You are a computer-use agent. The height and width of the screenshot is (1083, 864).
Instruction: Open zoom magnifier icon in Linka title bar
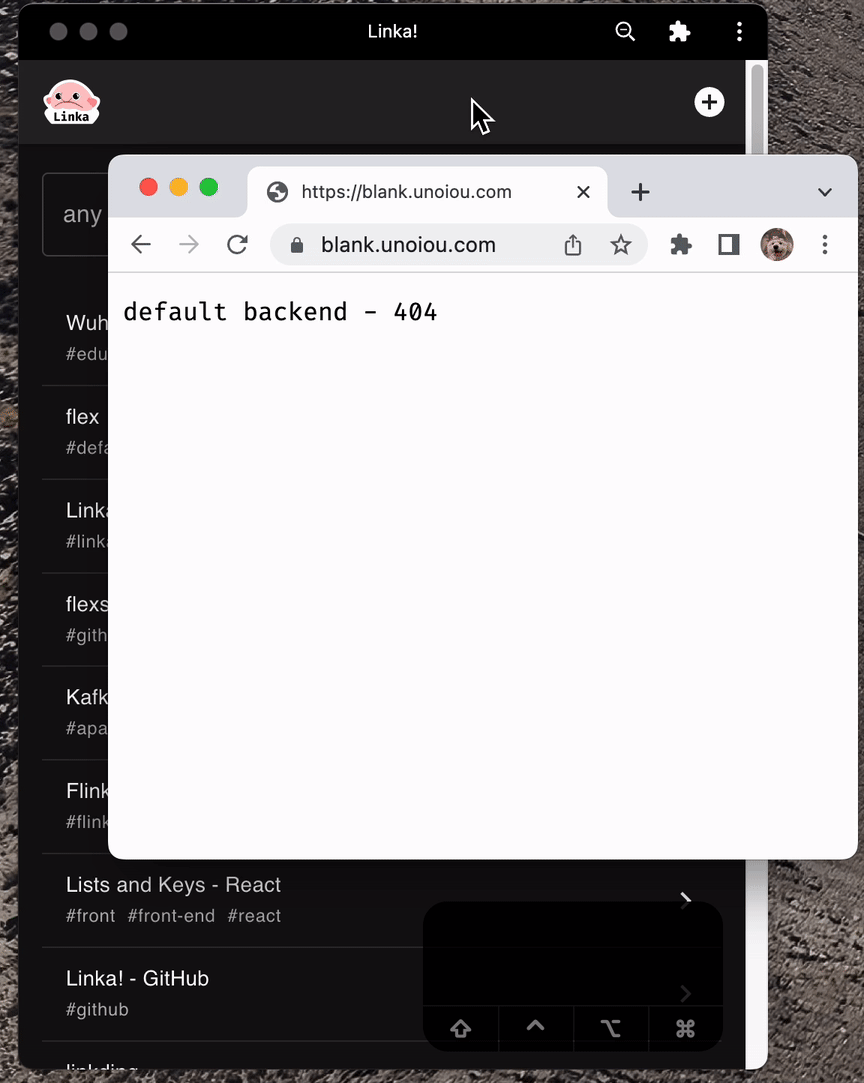(x=624, y=31)
